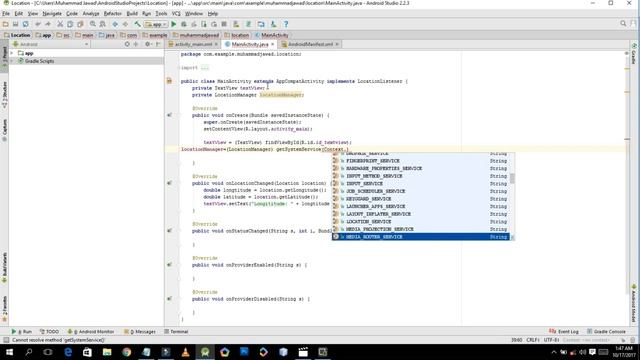The image size is (640, 360).
Task: Open the Navigate menu
Action: 52,13
